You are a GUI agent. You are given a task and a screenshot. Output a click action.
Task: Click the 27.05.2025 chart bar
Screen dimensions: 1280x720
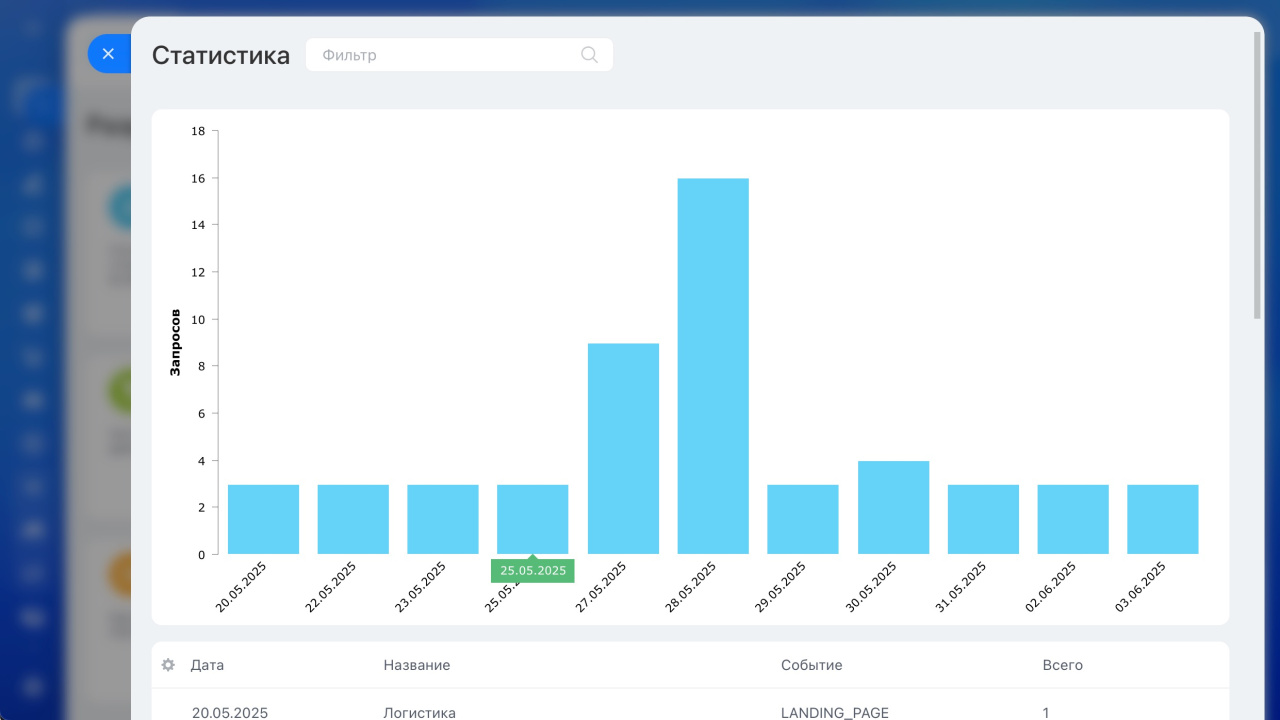click(623, 449)
